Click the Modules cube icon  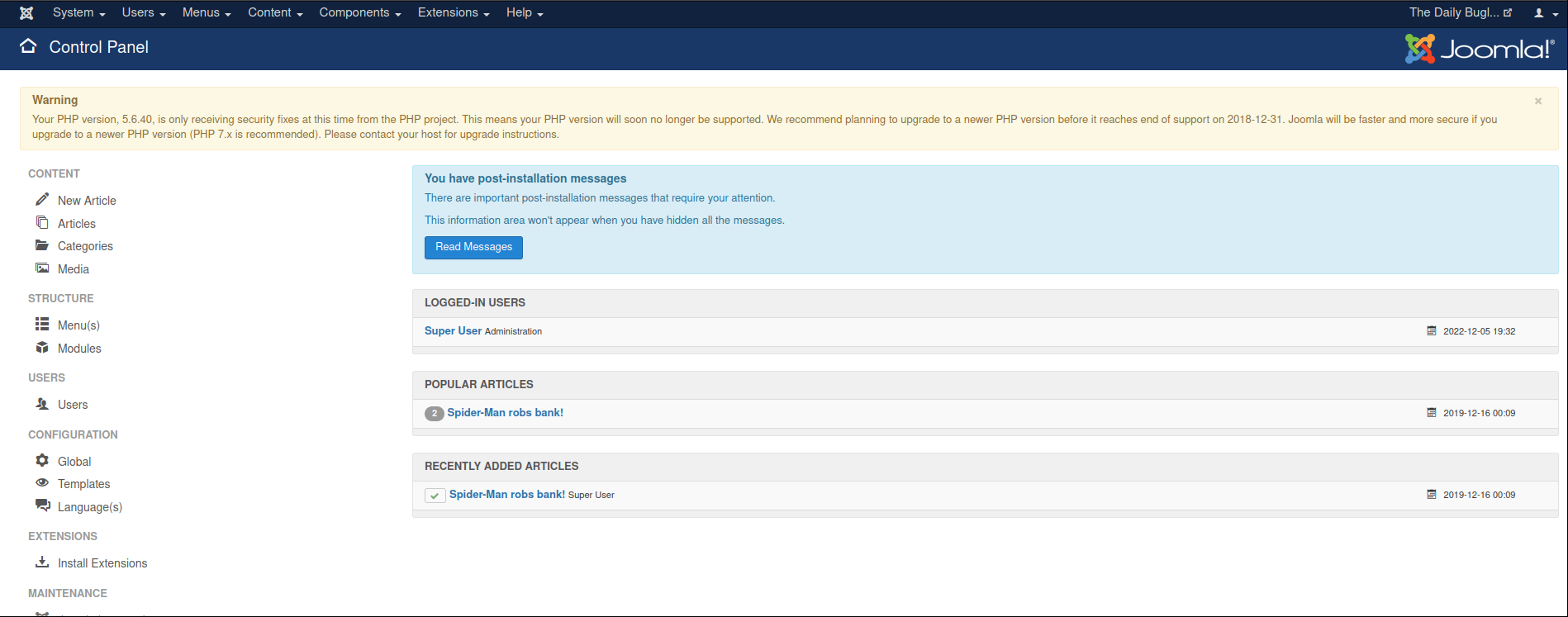(x=42, y=347)
